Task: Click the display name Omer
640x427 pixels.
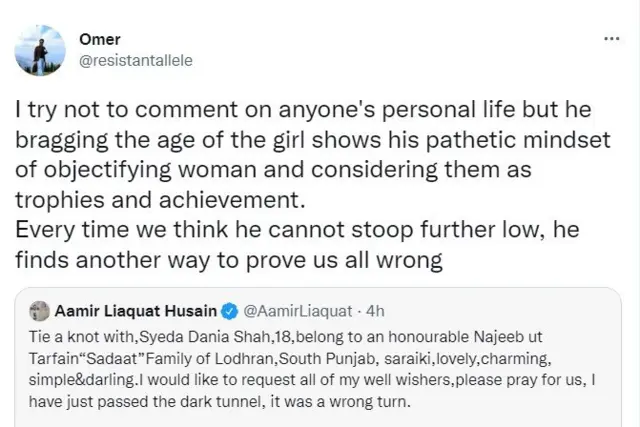Action: (x=99, y=39)
